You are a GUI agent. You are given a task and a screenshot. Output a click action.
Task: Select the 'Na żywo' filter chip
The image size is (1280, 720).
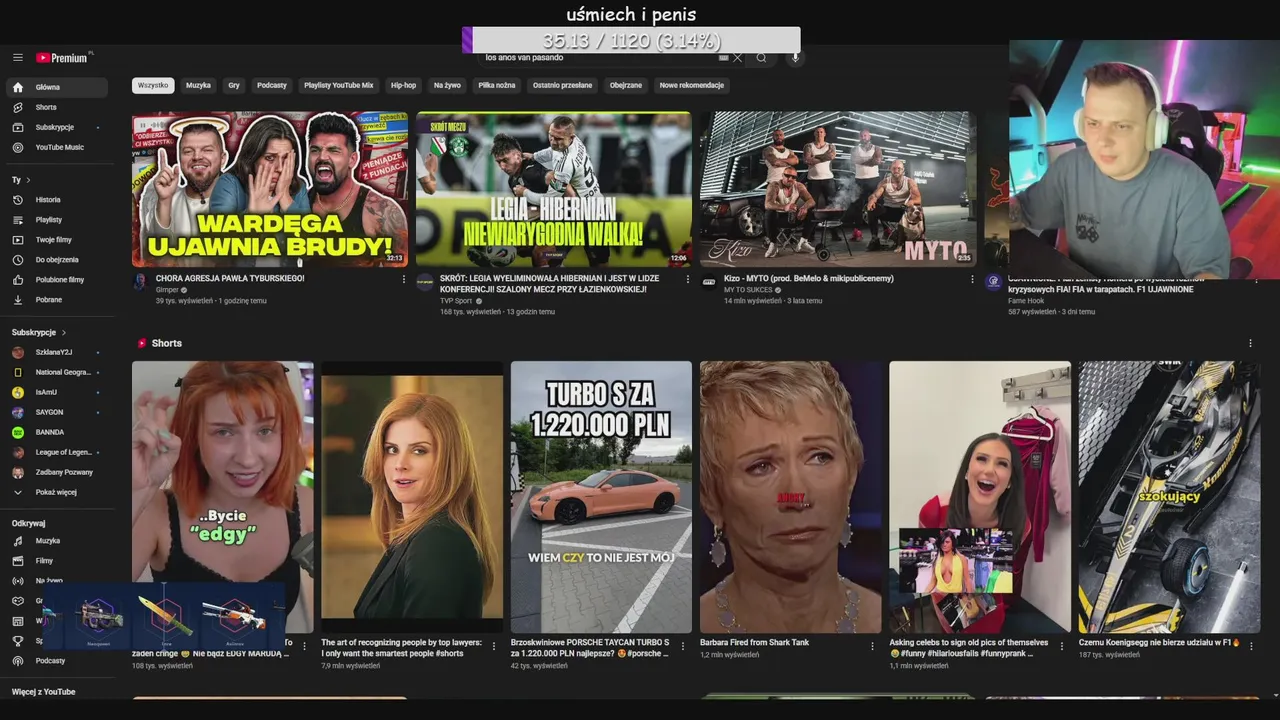(x=448, y=85)
